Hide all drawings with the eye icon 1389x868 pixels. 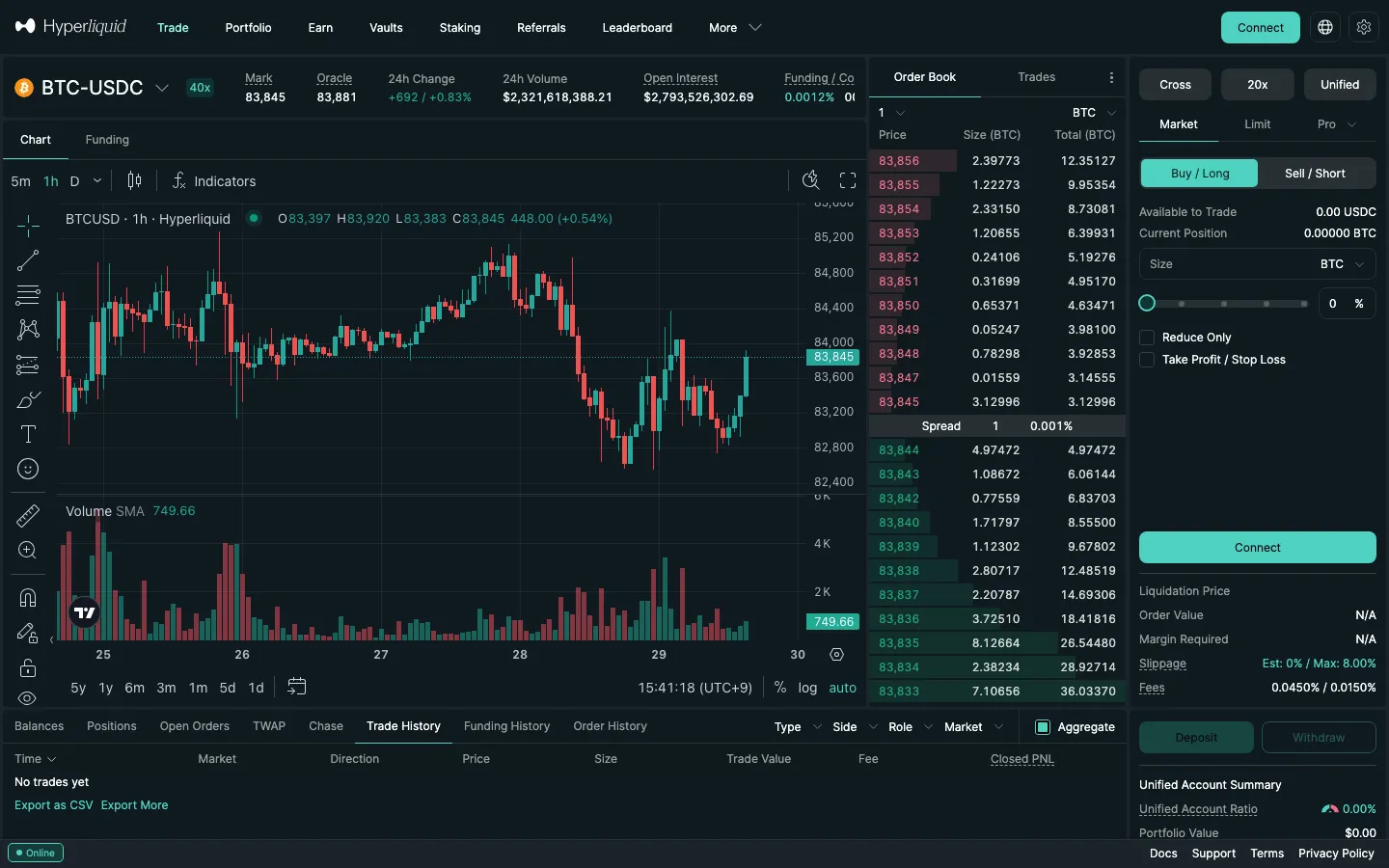[28, 698]
